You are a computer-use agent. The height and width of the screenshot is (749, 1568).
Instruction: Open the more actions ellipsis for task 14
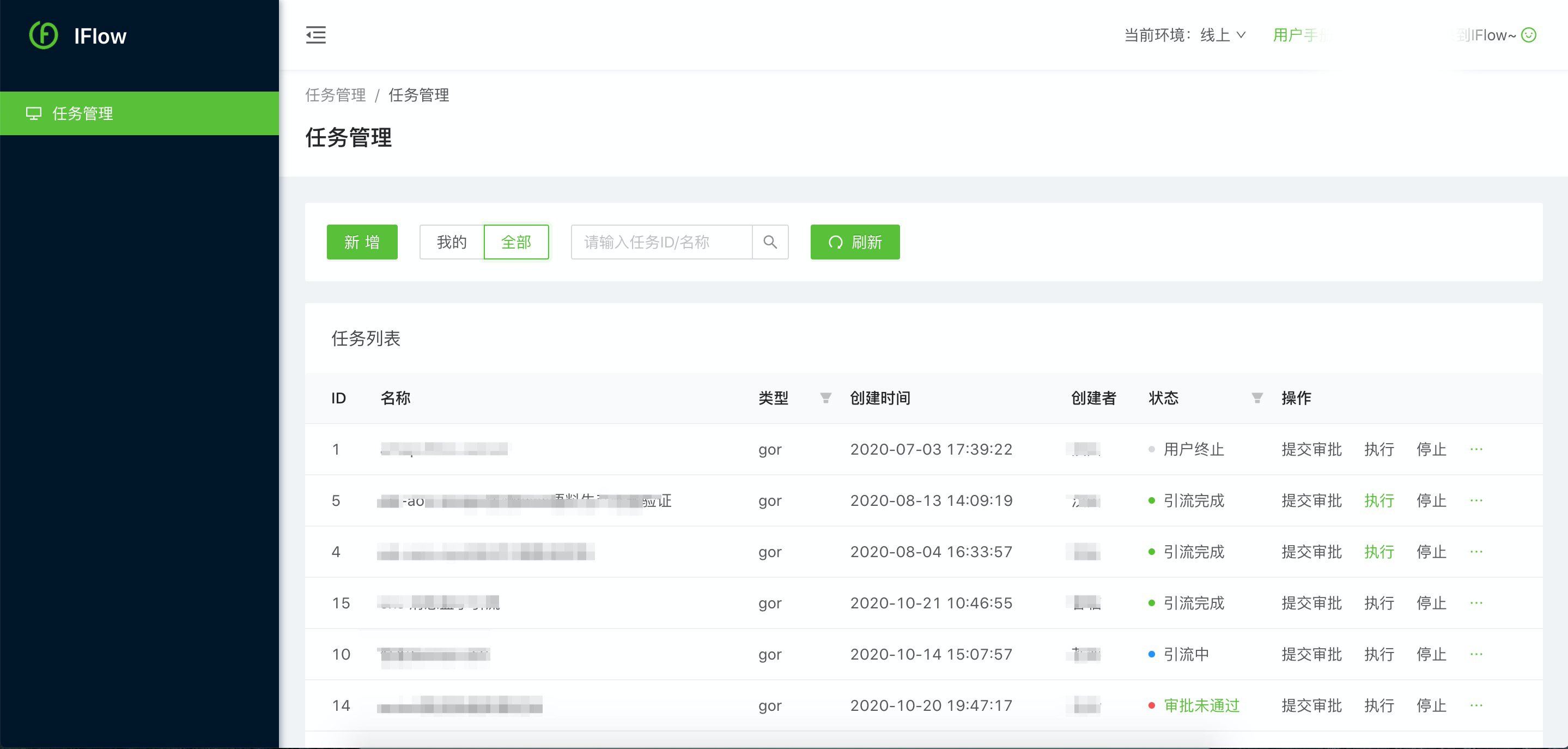pos(1476,705)
